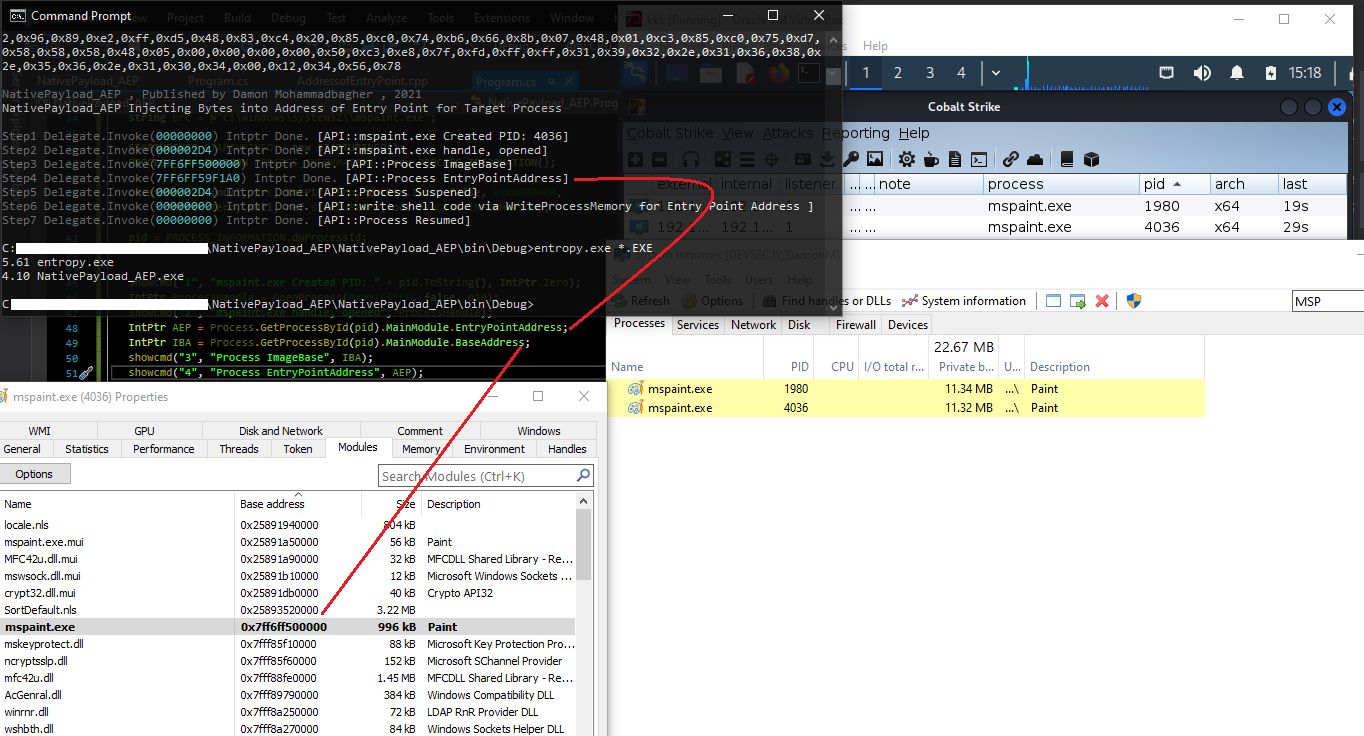Click the Search Modules input field
Viewport: 1364px width, 736px height.
[477, 476]
